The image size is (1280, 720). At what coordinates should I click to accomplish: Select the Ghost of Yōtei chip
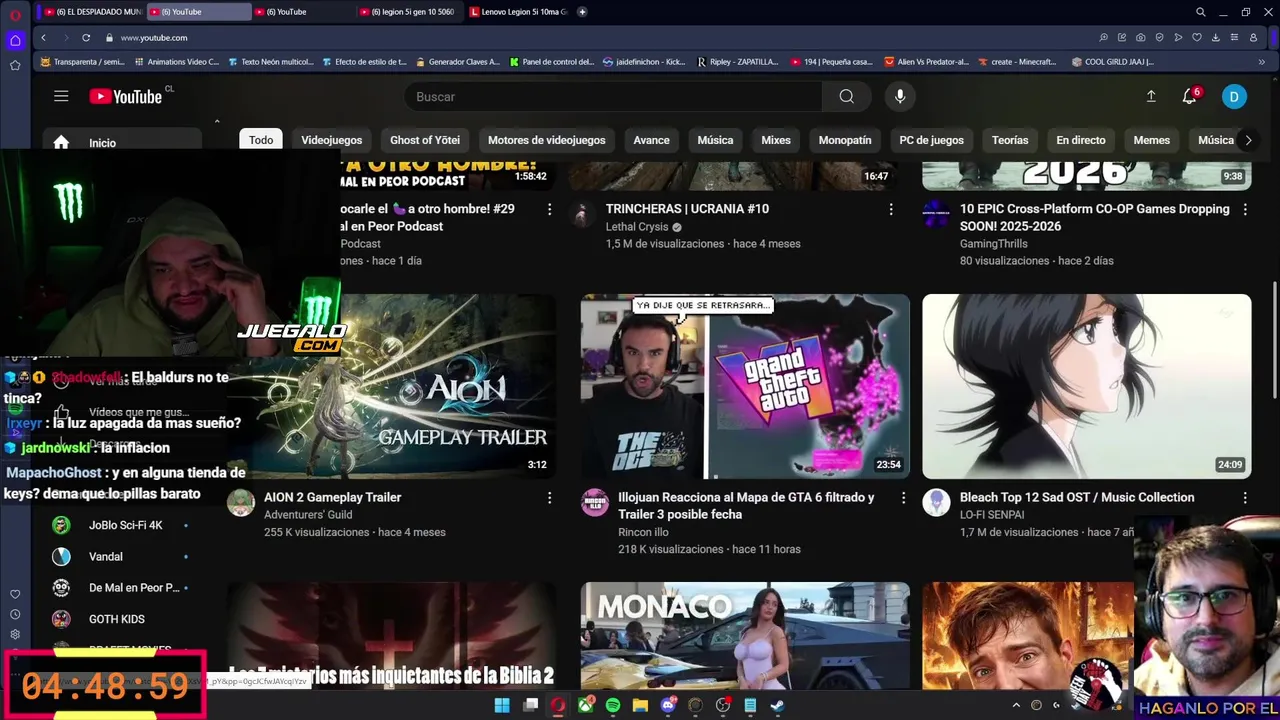click(x=425, y=140)
